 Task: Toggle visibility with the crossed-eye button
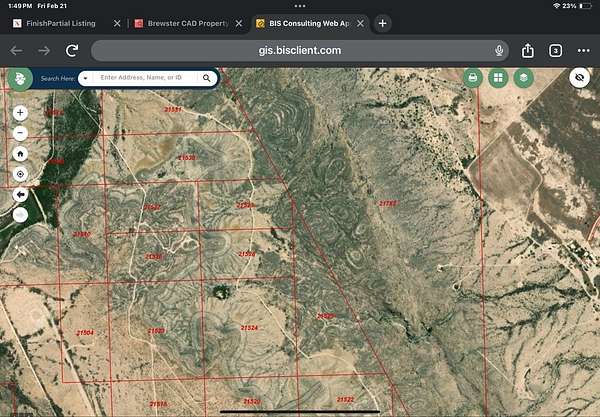(579, 77)
